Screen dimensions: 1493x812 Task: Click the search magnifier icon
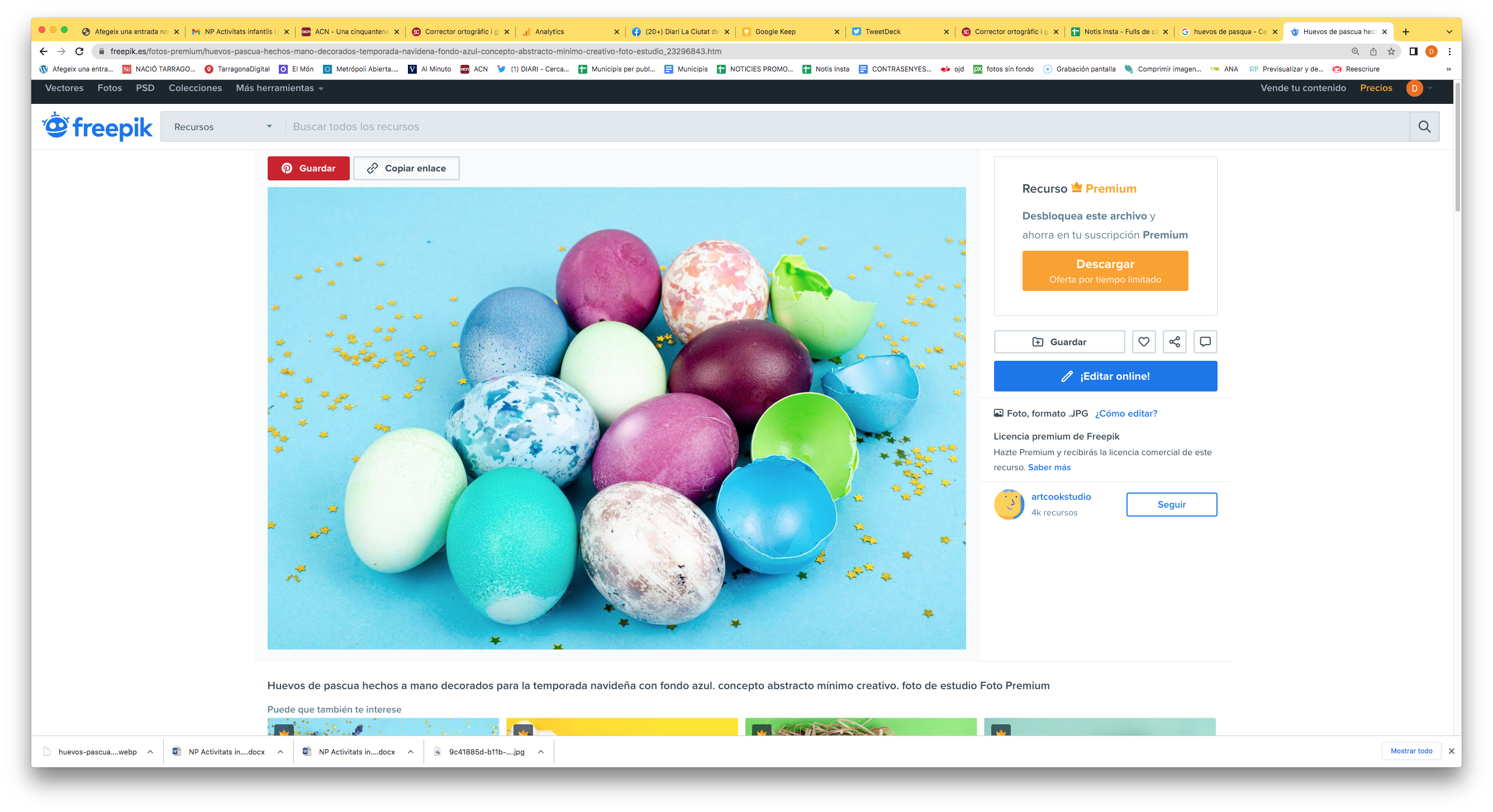click(1424, 126)
